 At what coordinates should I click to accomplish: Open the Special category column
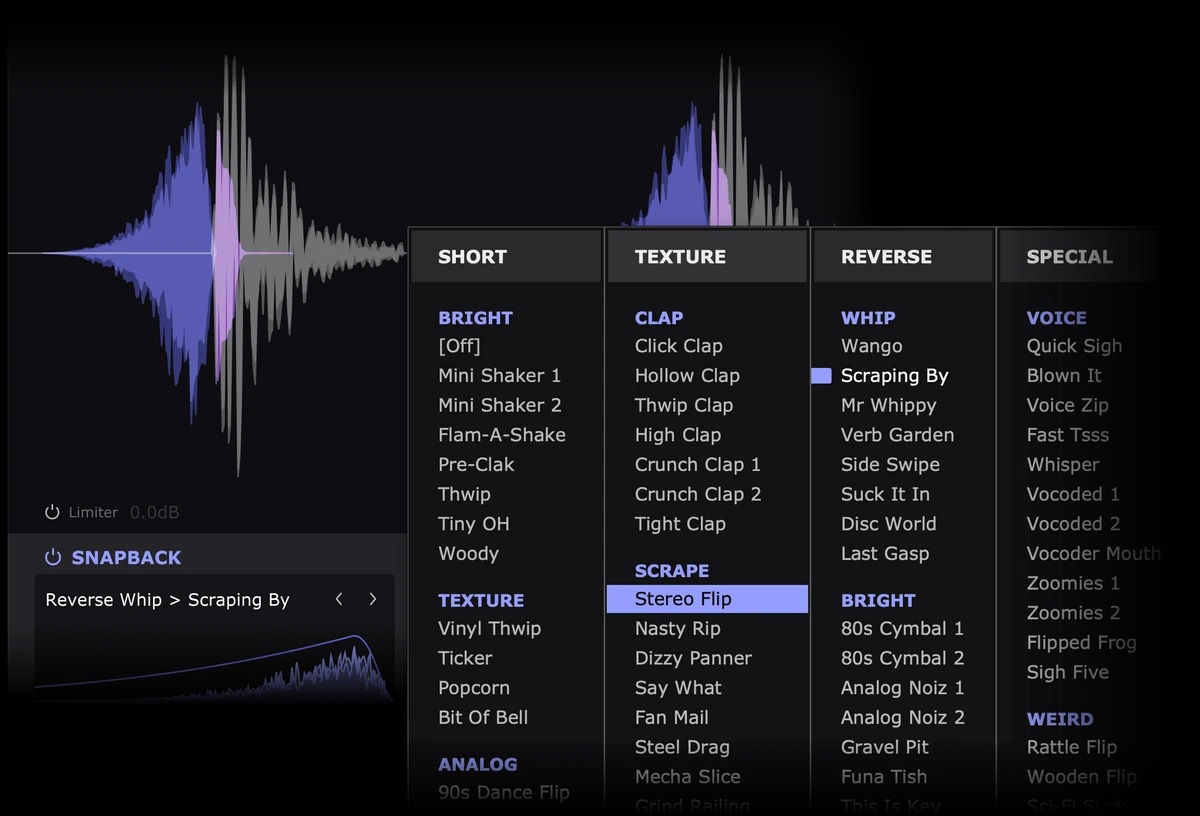tap(1069, 257)
